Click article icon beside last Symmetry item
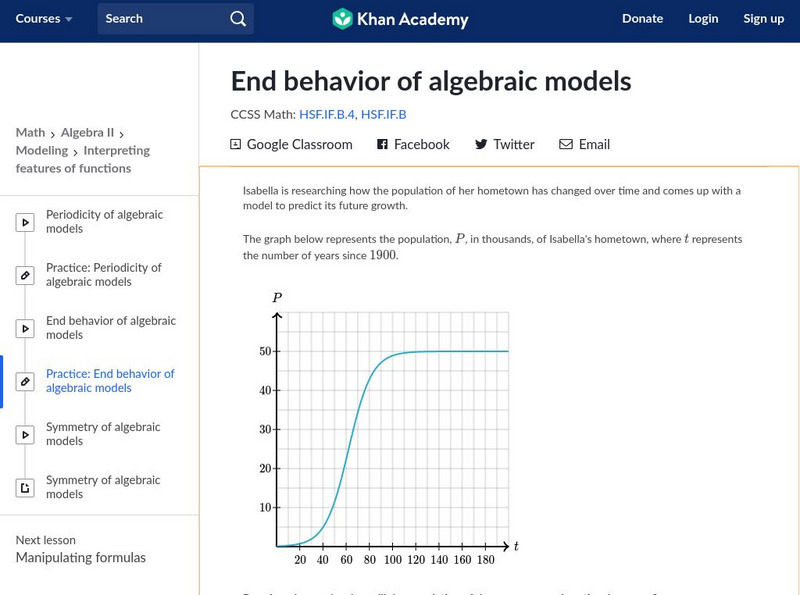Image resolution: width=800 pixels, height=595 pixels. 25,488
